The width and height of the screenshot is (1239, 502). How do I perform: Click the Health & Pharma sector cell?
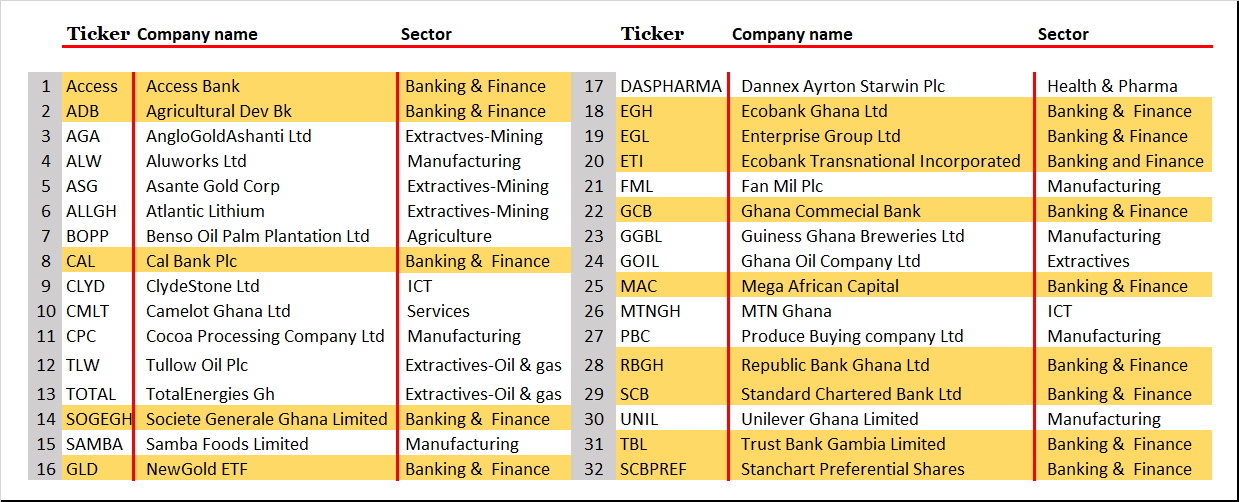click(x=1112, y=86)
